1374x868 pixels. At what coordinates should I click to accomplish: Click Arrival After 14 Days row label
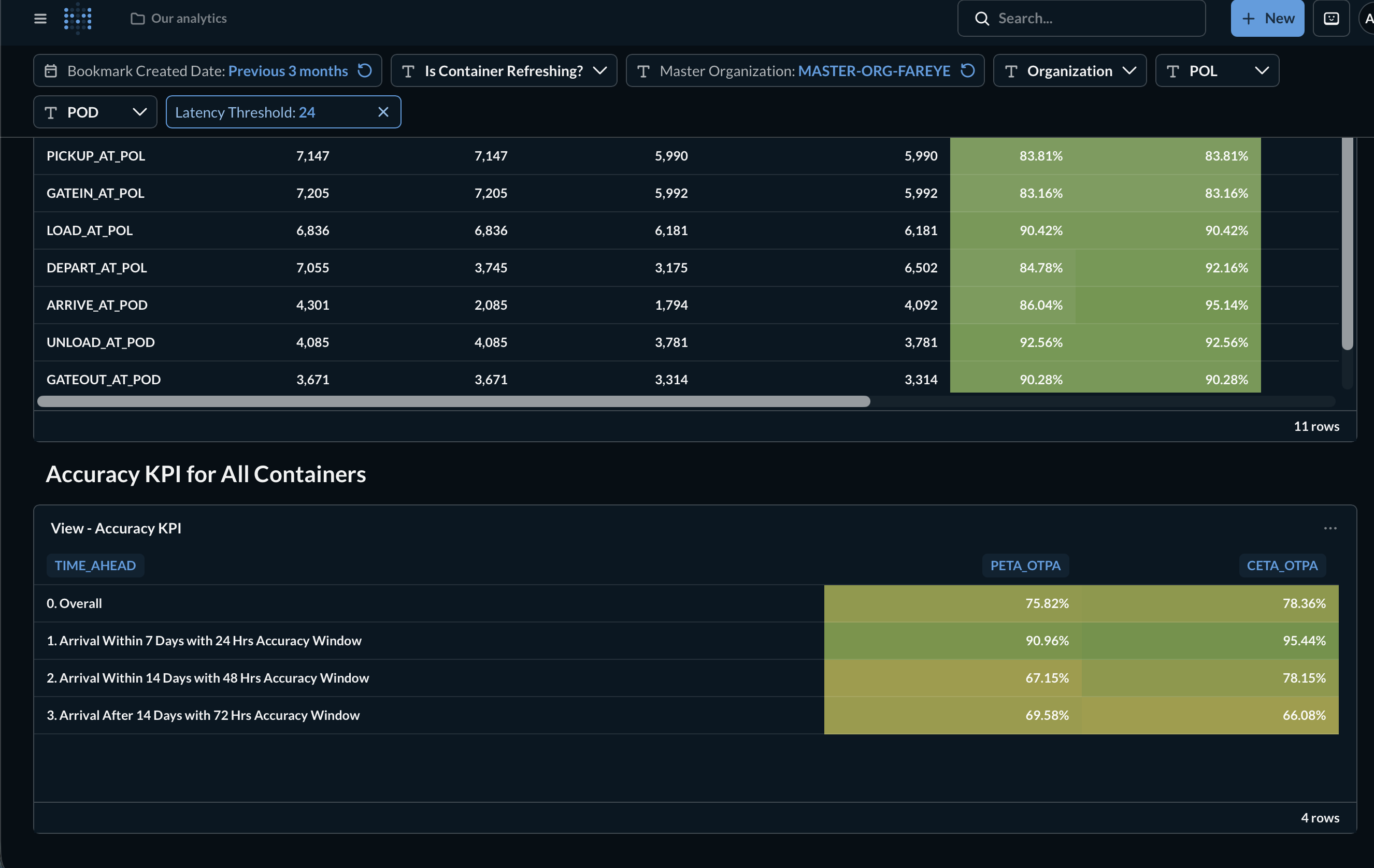tap(203, 715)
